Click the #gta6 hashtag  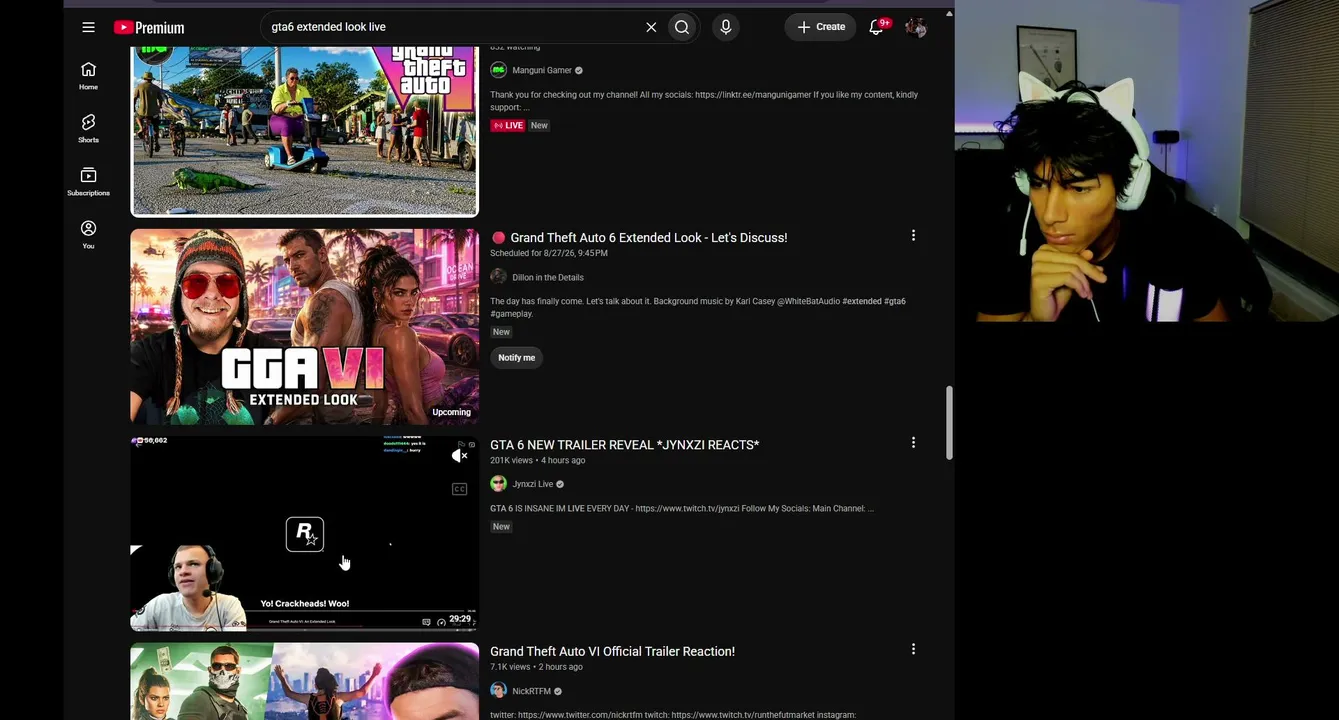895,302
